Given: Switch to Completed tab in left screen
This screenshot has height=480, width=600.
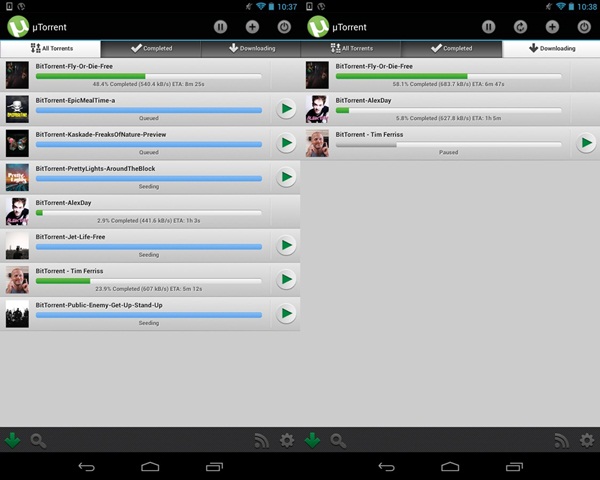Looking at the screenshot, I should (151, 49).
